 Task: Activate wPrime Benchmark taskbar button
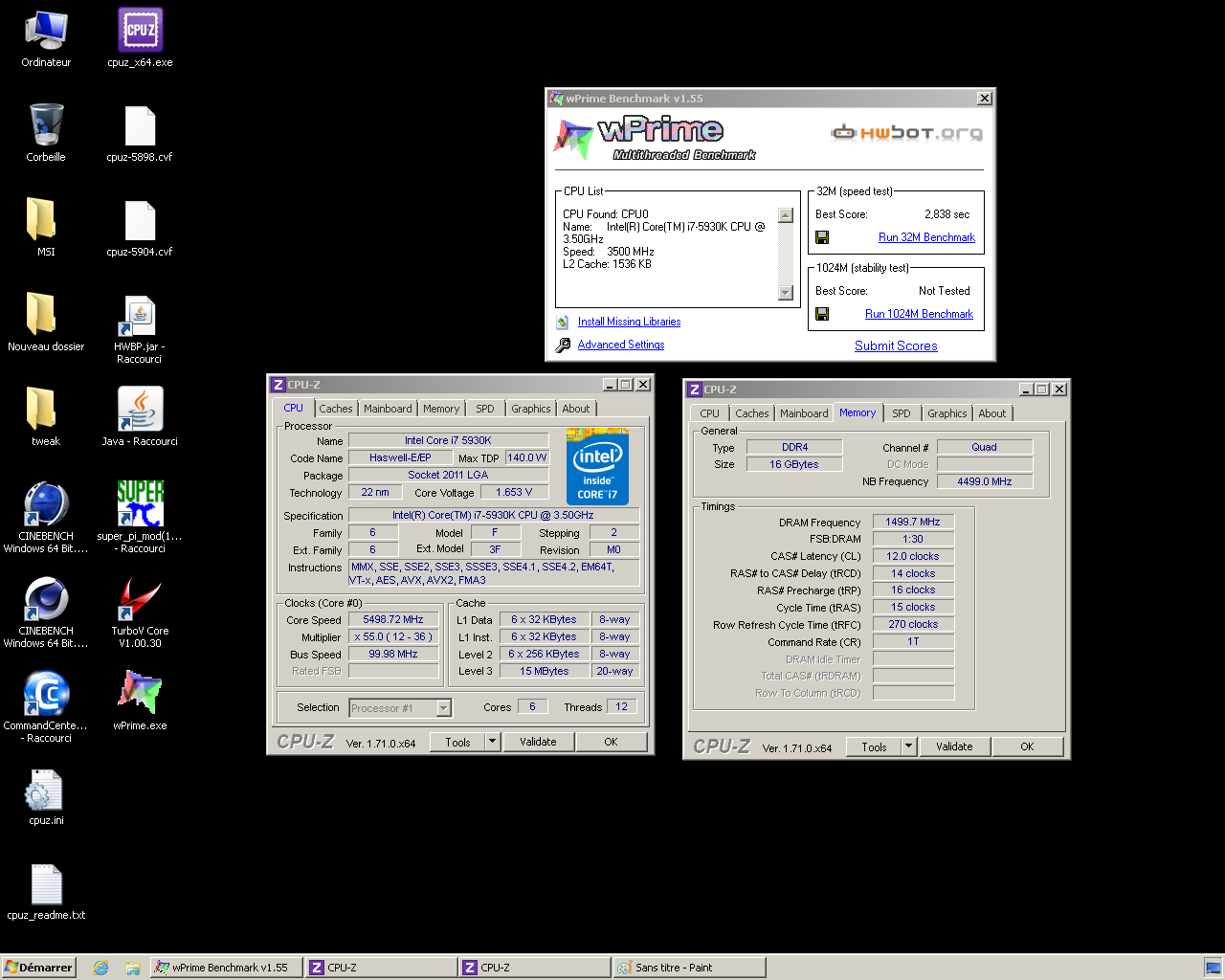pos(228,968)
